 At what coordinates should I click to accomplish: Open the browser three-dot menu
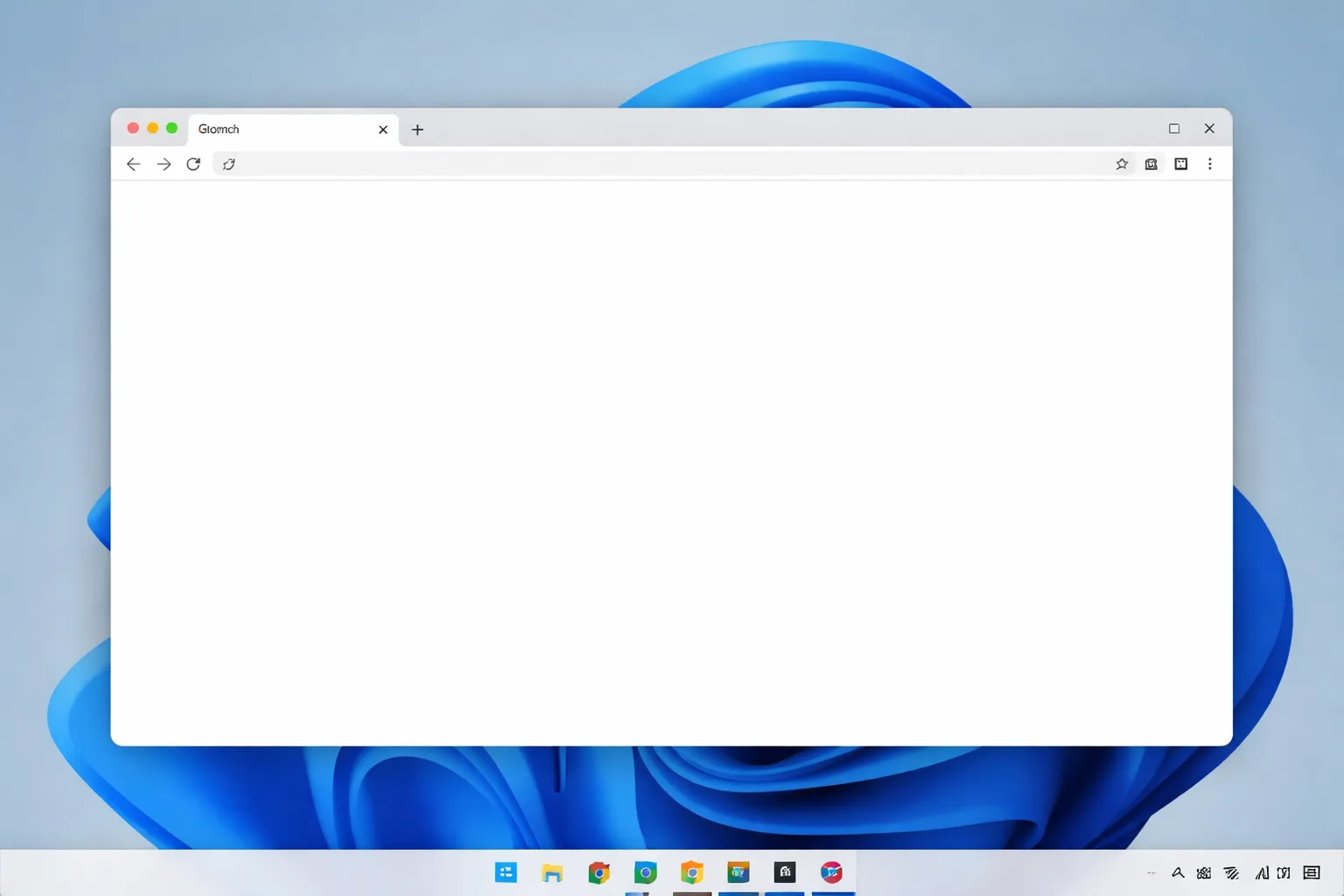(x=1210, y=164)
